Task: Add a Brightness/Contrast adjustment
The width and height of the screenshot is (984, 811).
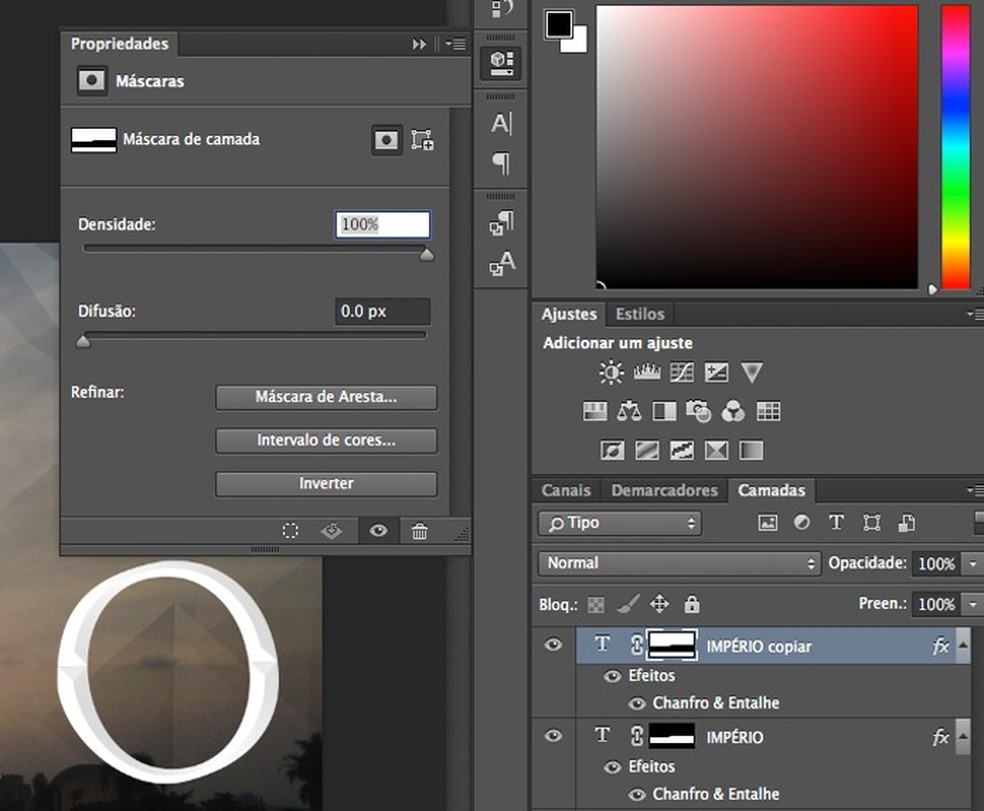Action: [x=611, y=373]
